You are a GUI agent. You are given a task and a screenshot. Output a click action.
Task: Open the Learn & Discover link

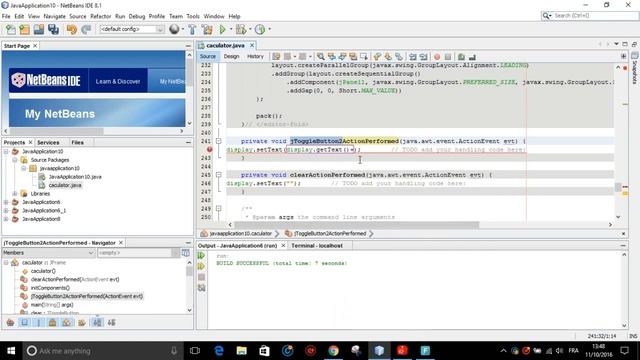(118, 81)
